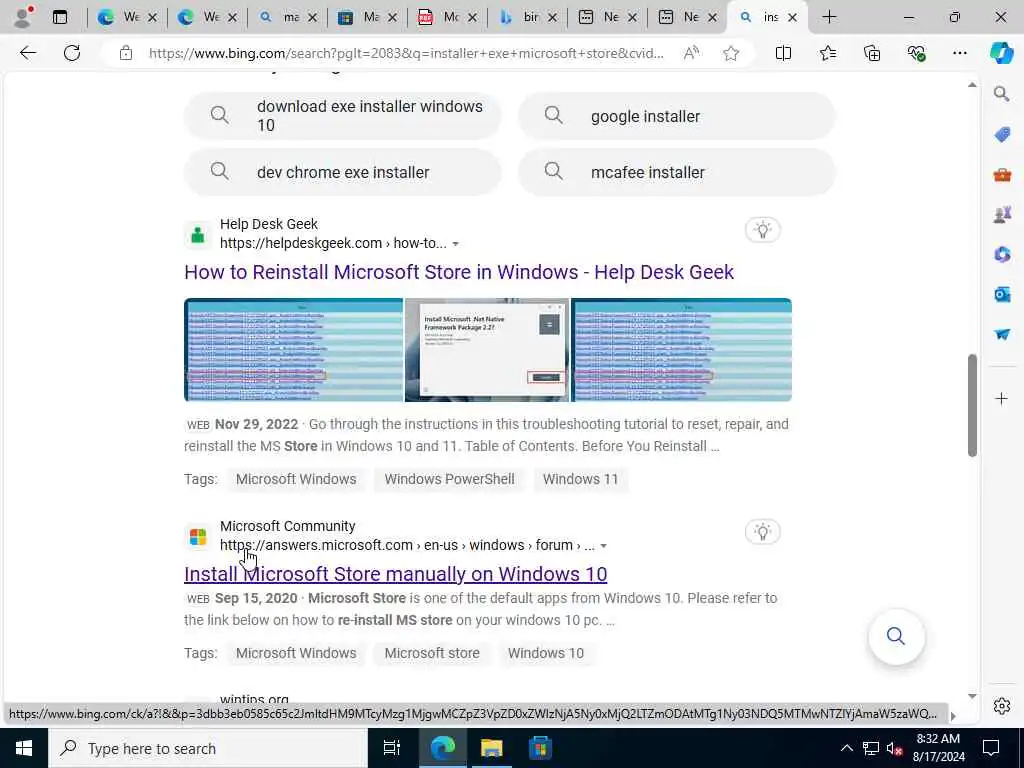
Task: Search 'dev chrome exe installer' suggestion
Action: click(343, 172)
